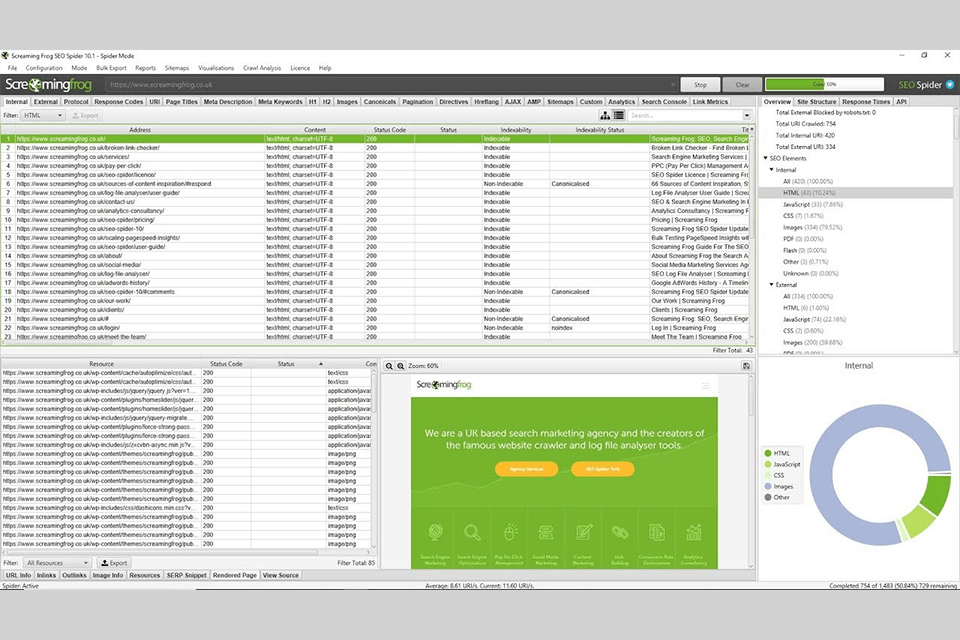Save the rendered page screenshot icon
The image size is (960, 640).
[x=746, y=366]
